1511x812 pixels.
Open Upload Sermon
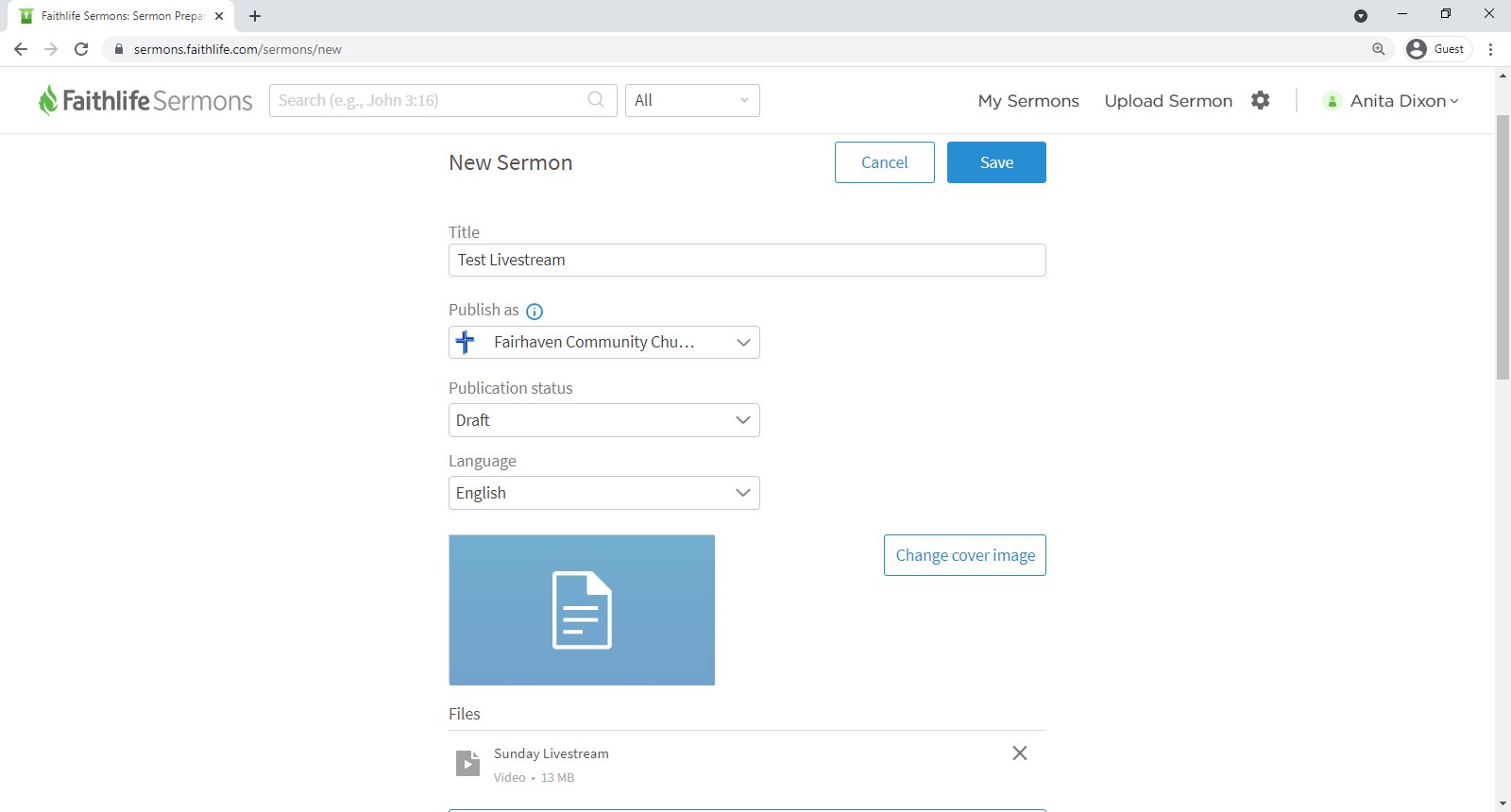[x=1168, y=101]
